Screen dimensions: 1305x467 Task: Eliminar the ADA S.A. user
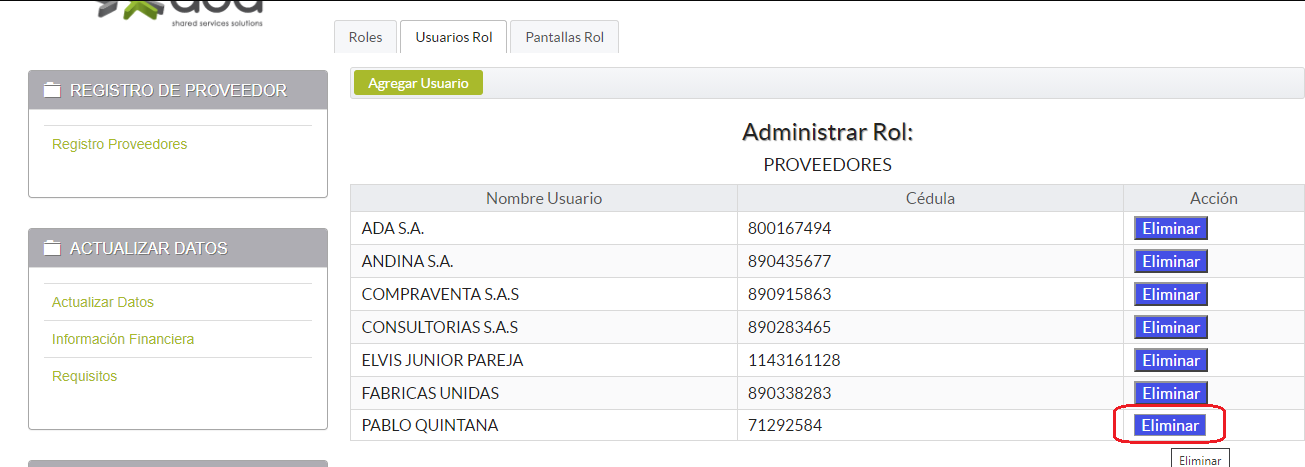[x=1170, y=229]
